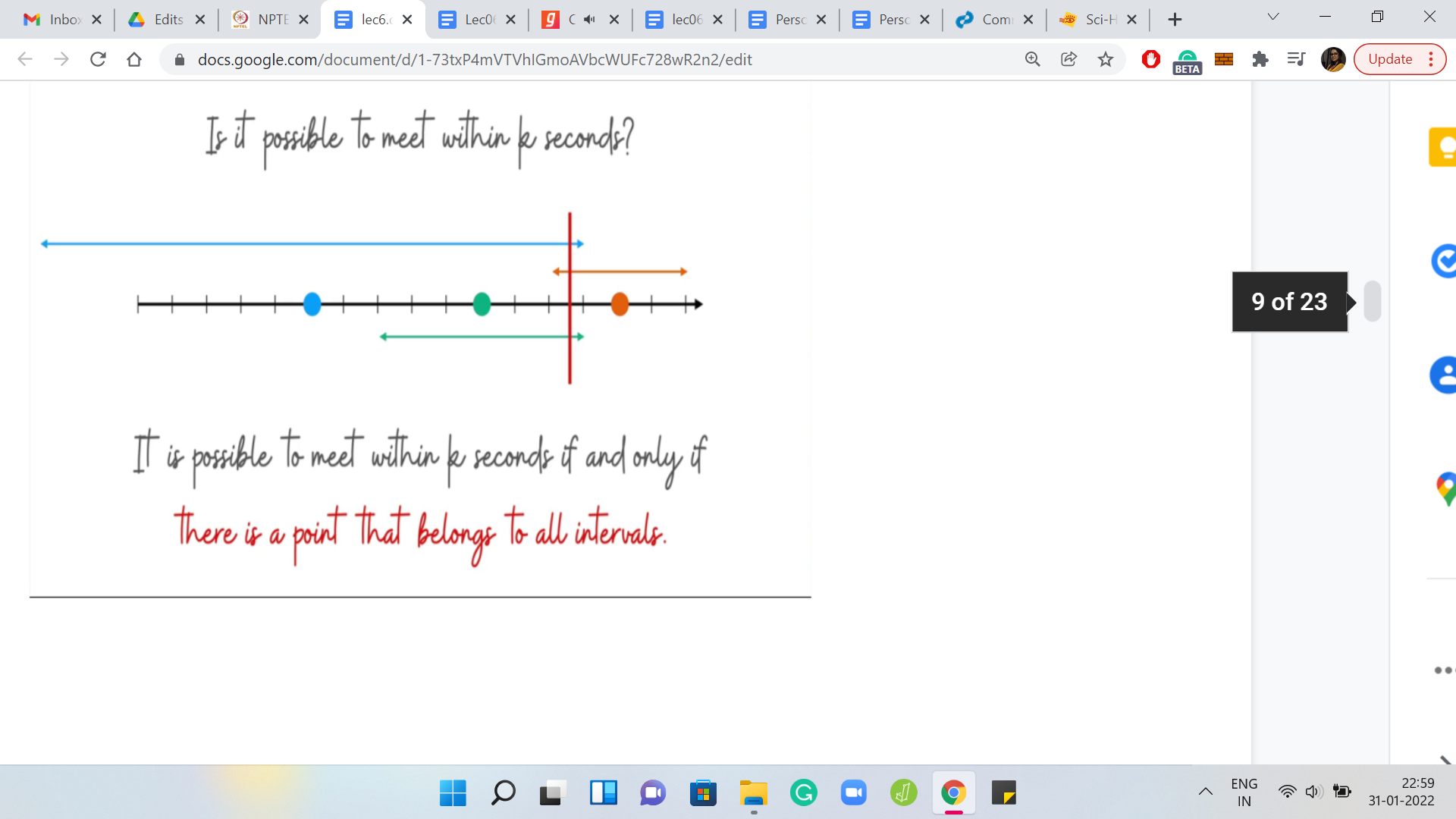Screen dimensions: 1456x819
Task: Reload the current page
Action: pyautogui.click(x=98, y=59)
